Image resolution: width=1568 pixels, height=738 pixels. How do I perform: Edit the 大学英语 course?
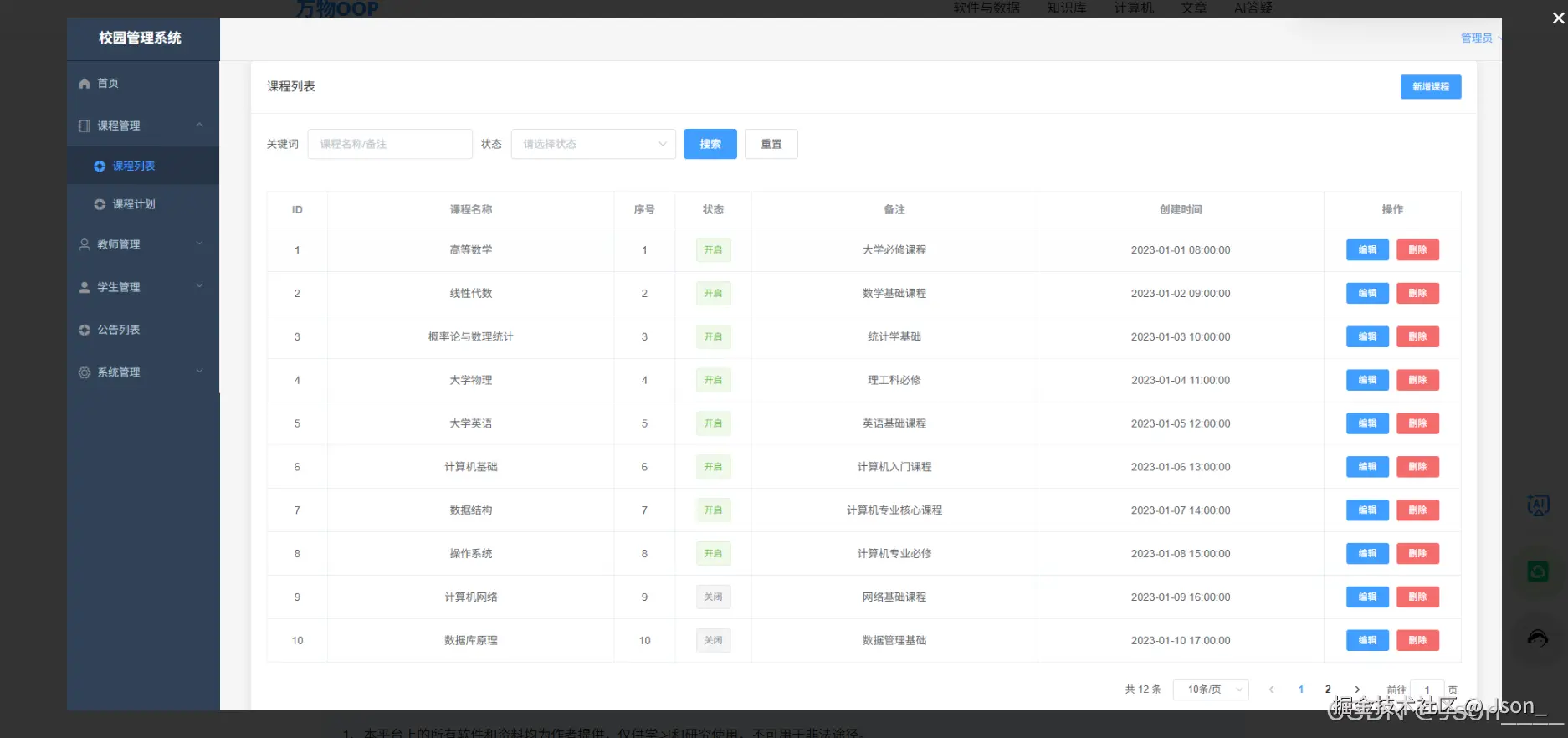(x=1367, y=423)
